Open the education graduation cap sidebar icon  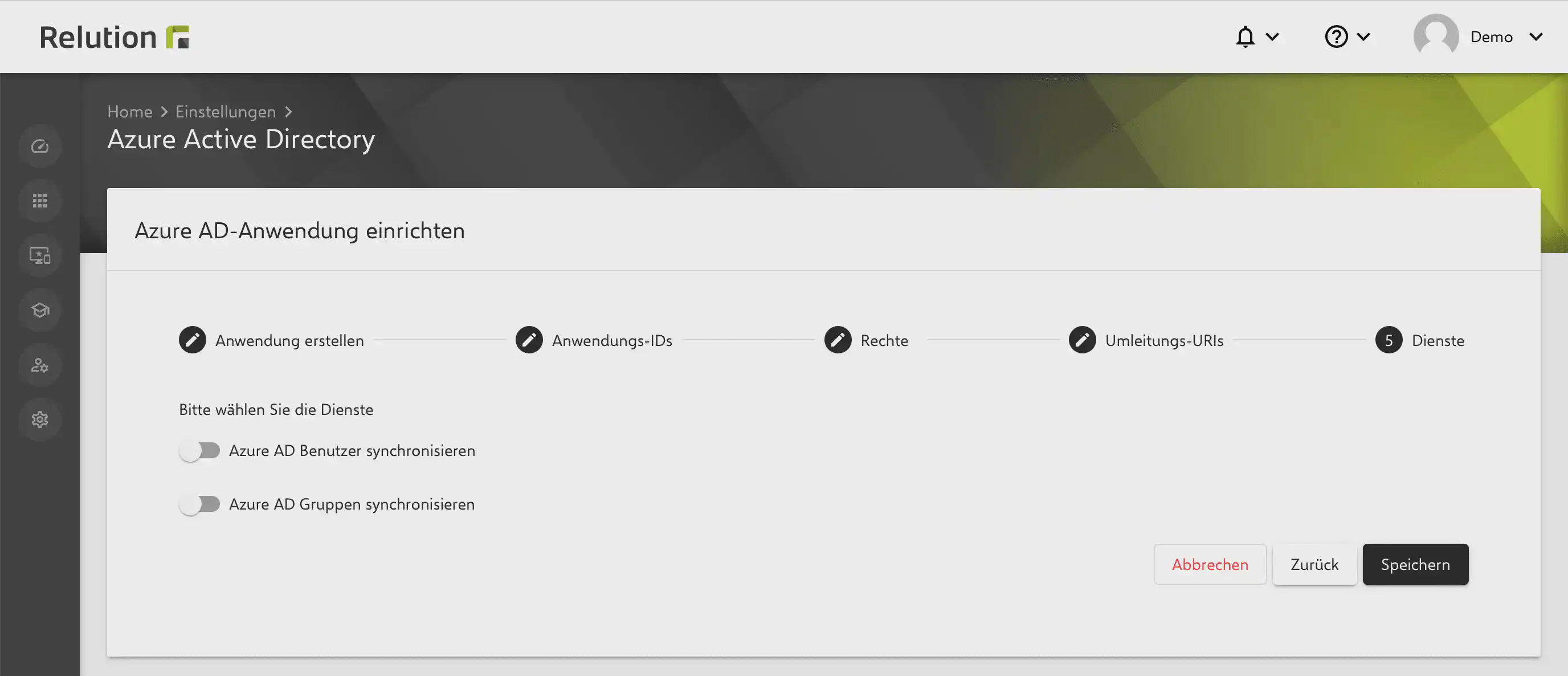[39, 310]
